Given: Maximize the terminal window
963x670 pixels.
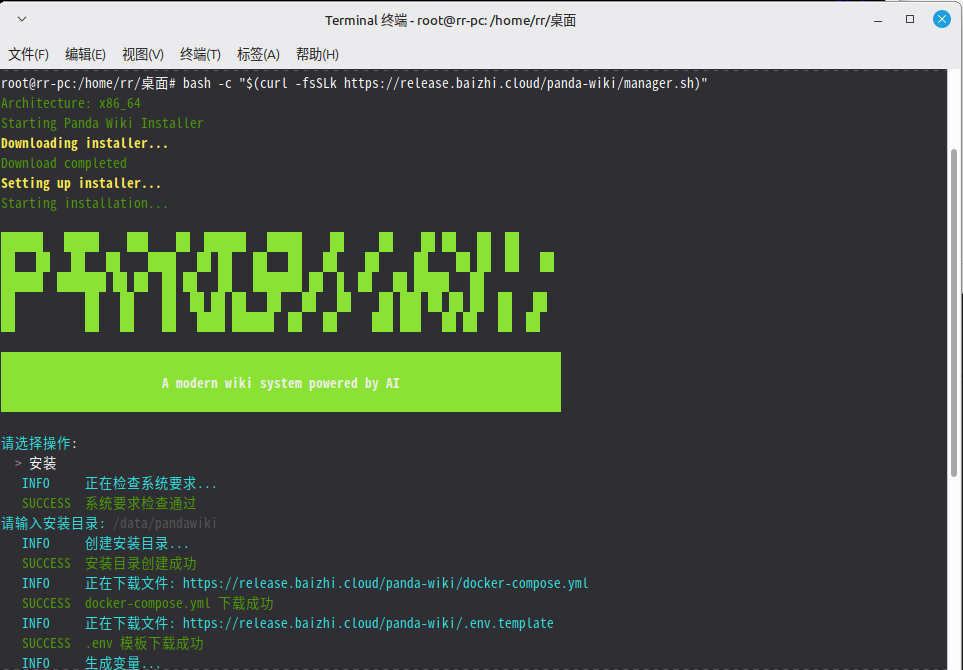Looking at the screenshot, I should tap(910, 20).
